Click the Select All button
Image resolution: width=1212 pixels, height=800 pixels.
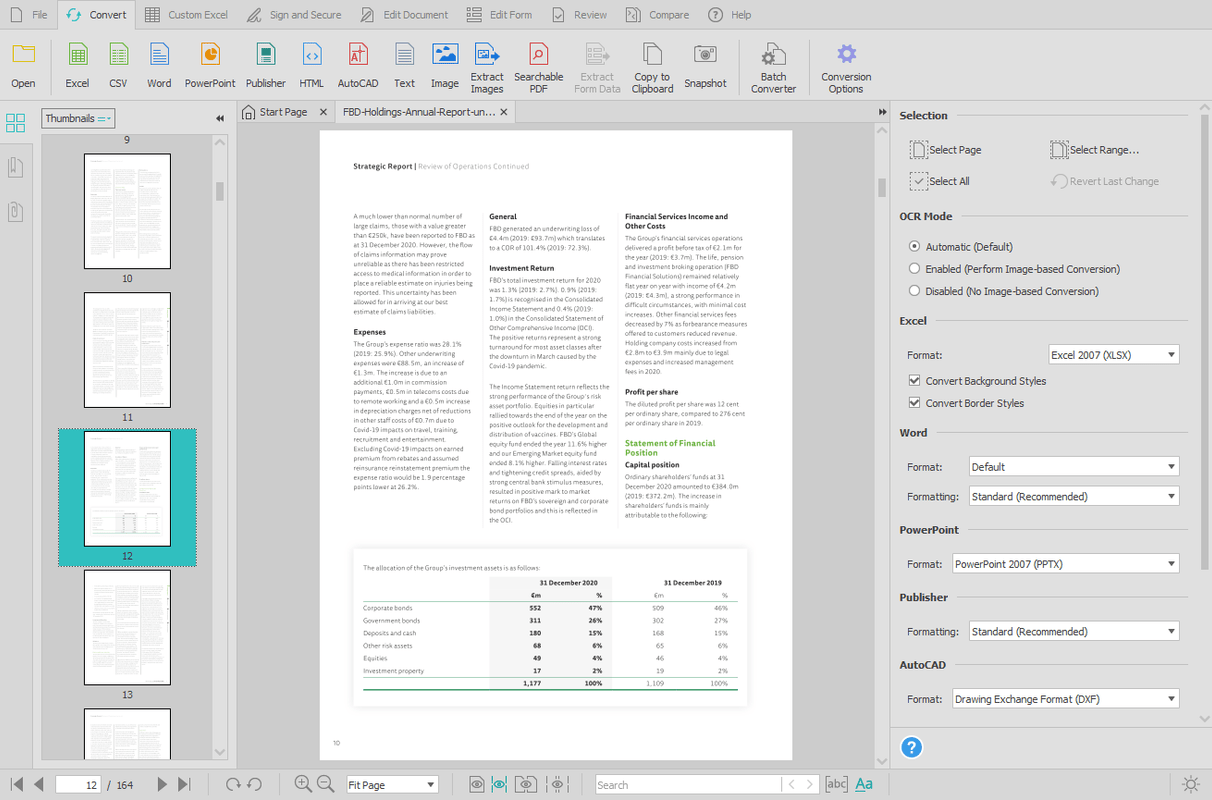pos(939,181)
